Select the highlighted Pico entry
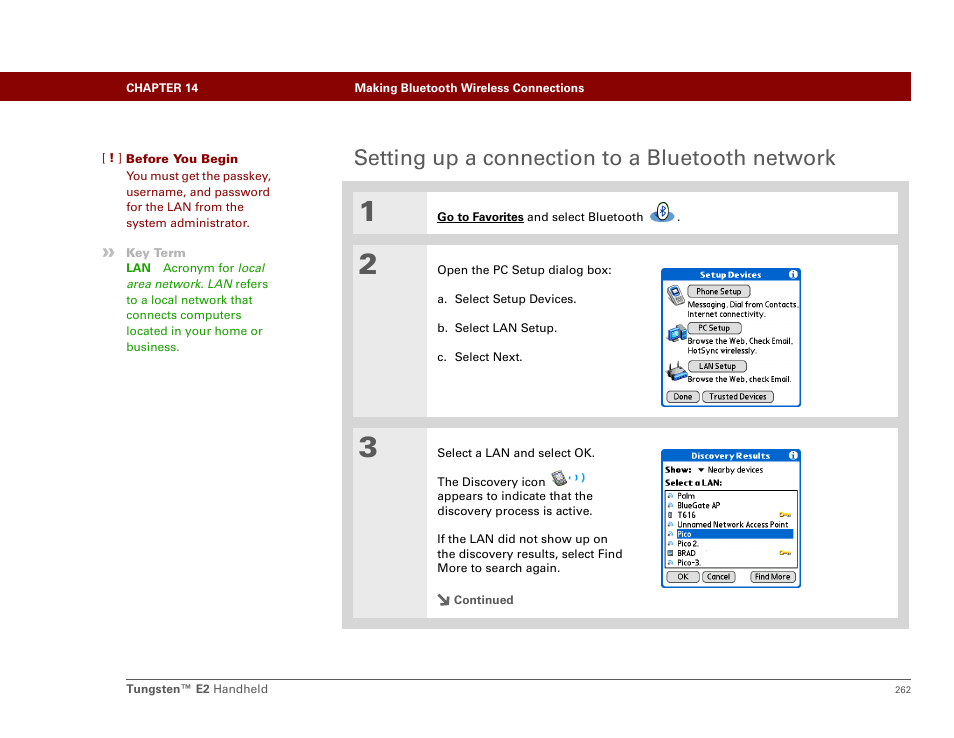 (x=731, y=534)
